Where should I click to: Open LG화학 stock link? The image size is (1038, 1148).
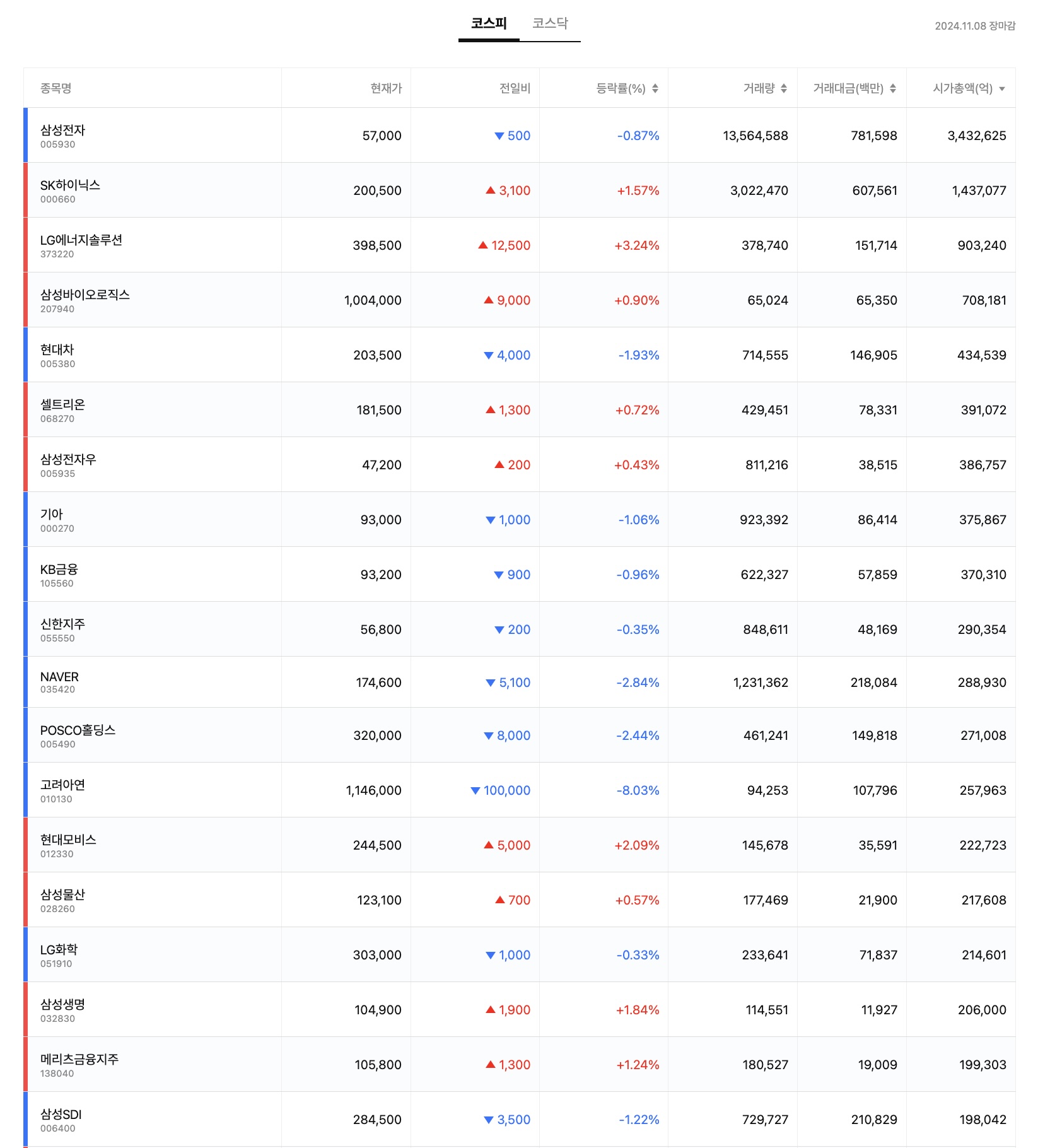click(59, 949)
